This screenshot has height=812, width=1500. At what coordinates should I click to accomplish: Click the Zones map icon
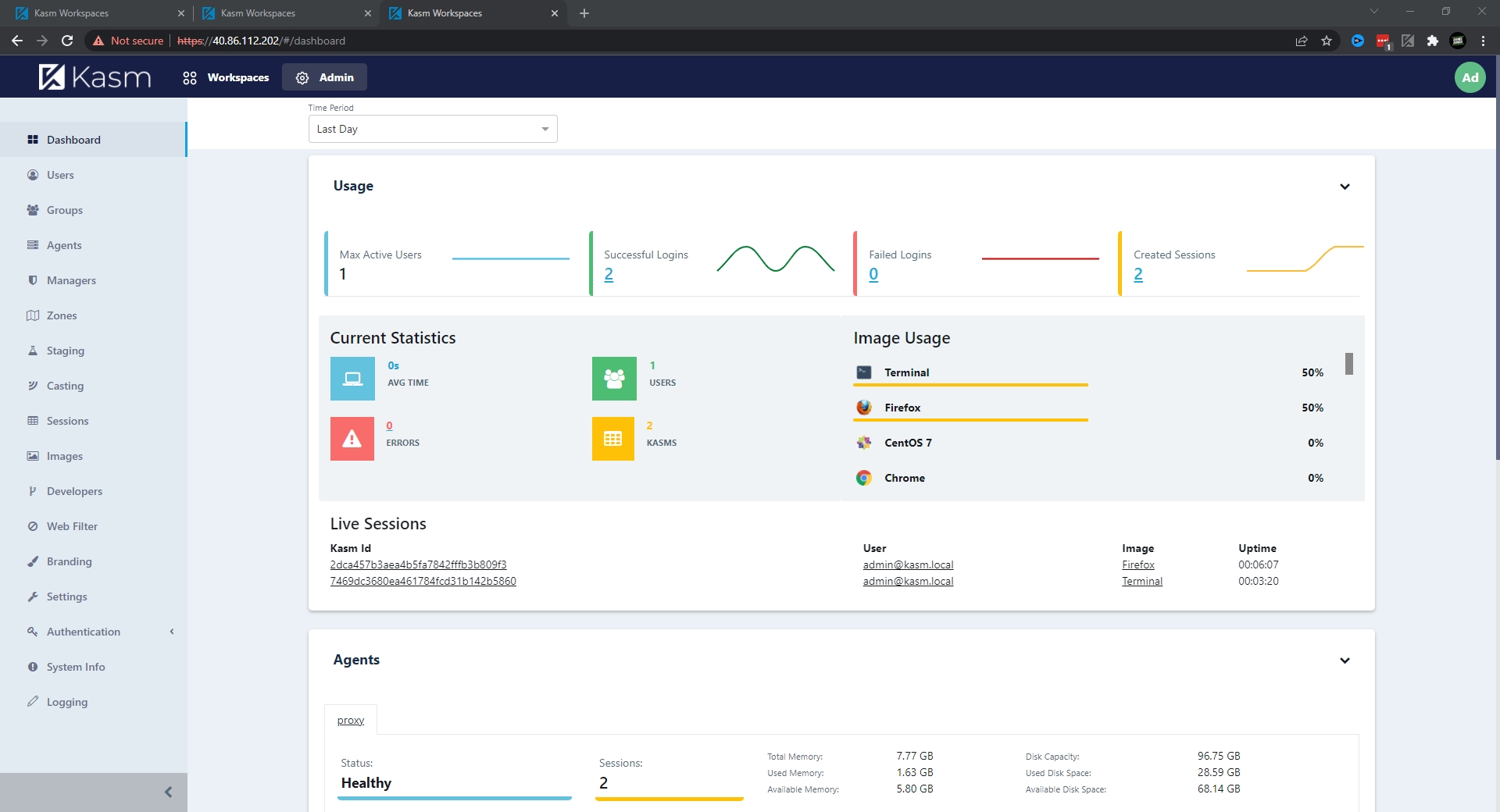33,315
